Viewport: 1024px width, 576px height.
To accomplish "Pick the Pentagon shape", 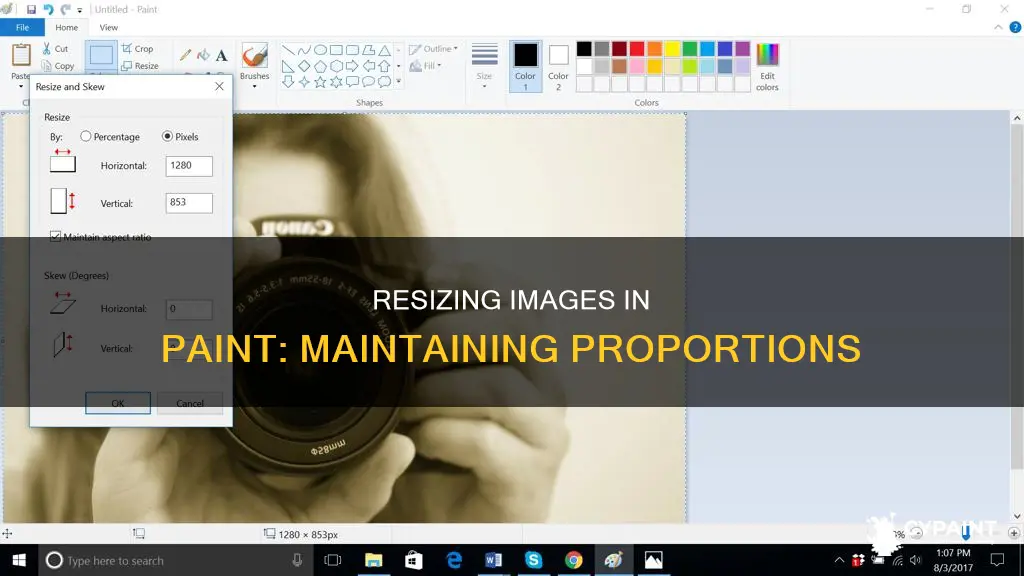I will pos(320,66).
